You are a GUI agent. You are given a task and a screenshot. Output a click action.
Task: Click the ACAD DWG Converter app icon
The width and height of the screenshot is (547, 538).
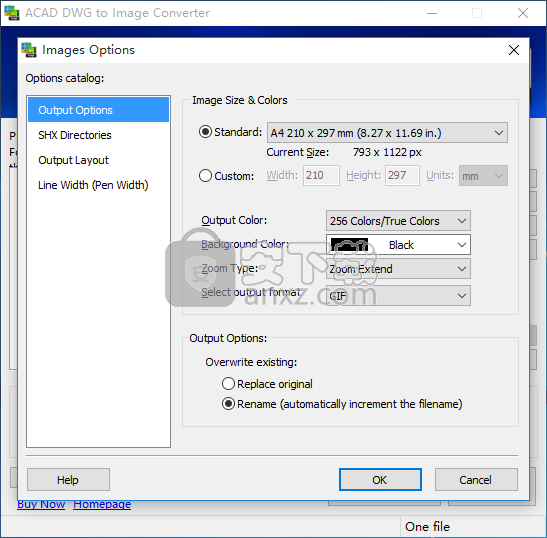pyautogui.click(x=12, y=13)
